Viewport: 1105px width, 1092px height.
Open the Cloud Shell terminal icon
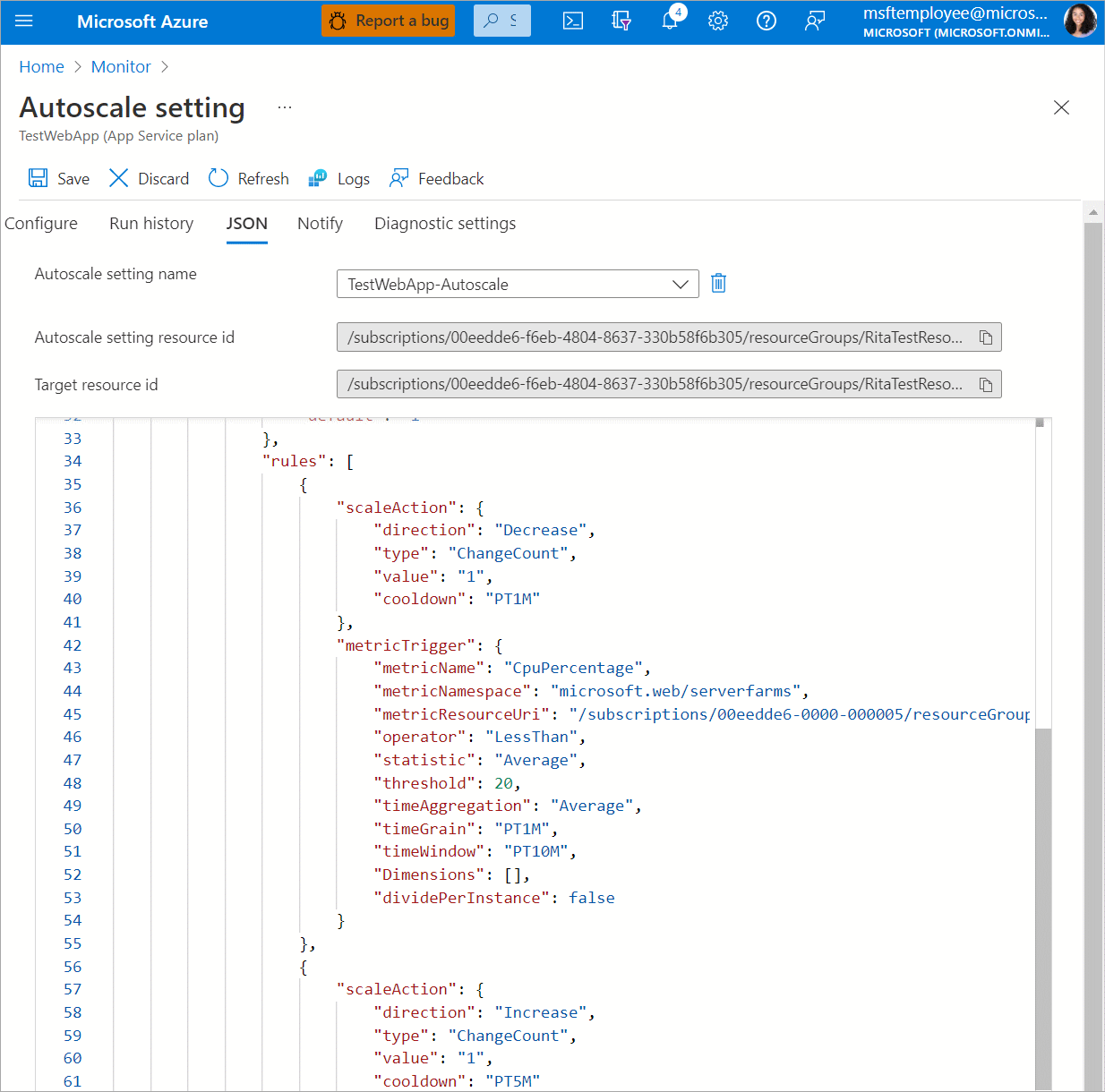573,21
